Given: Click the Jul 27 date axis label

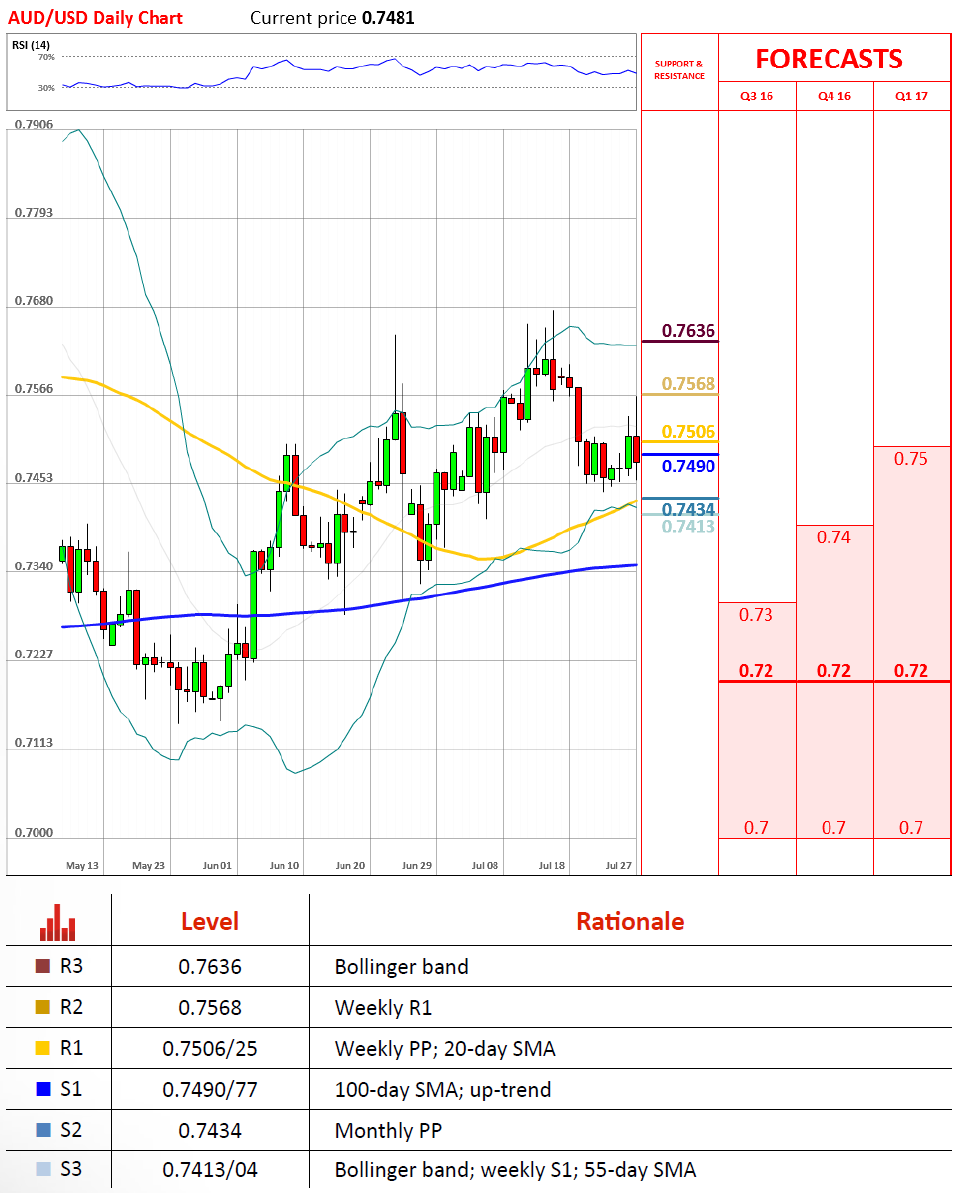Looking at the screenshot, I should point(619,866).
